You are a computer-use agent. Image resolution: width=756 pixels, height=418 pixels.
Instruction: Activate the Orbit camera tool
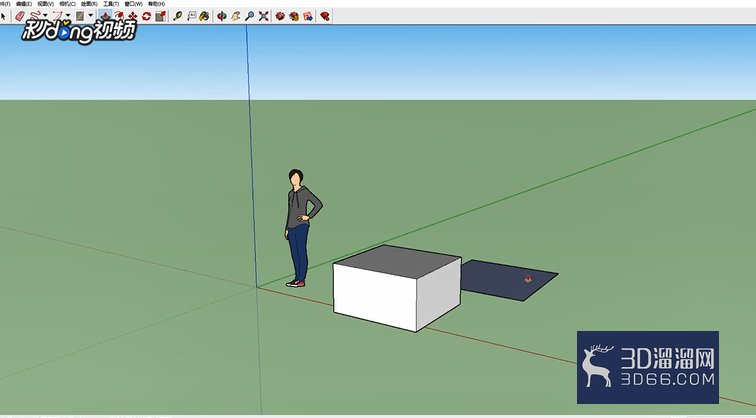(222, 16)
